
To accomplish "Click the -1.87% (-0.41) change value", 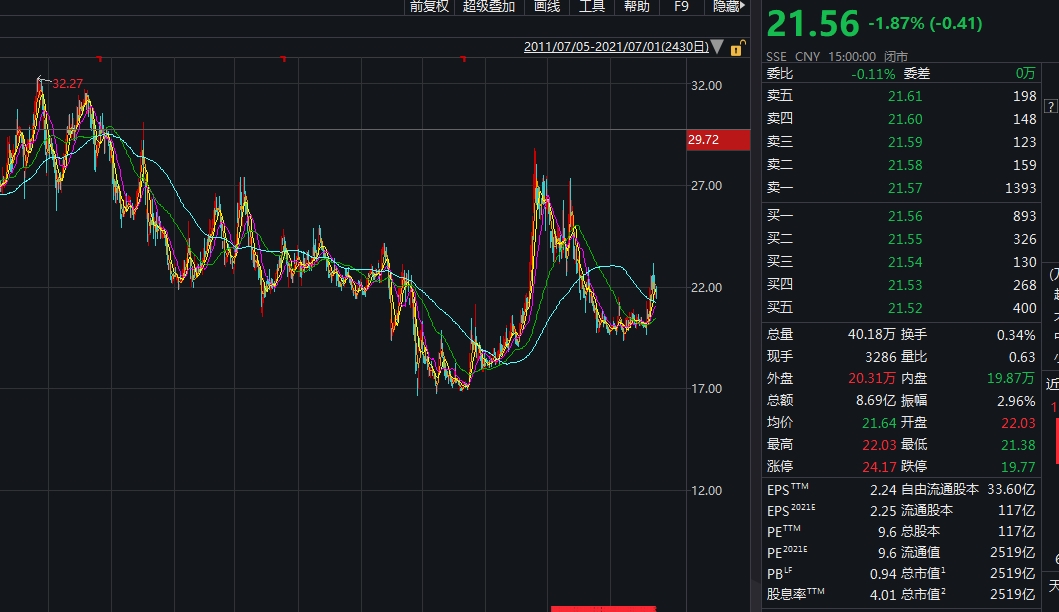I will 925,24.
